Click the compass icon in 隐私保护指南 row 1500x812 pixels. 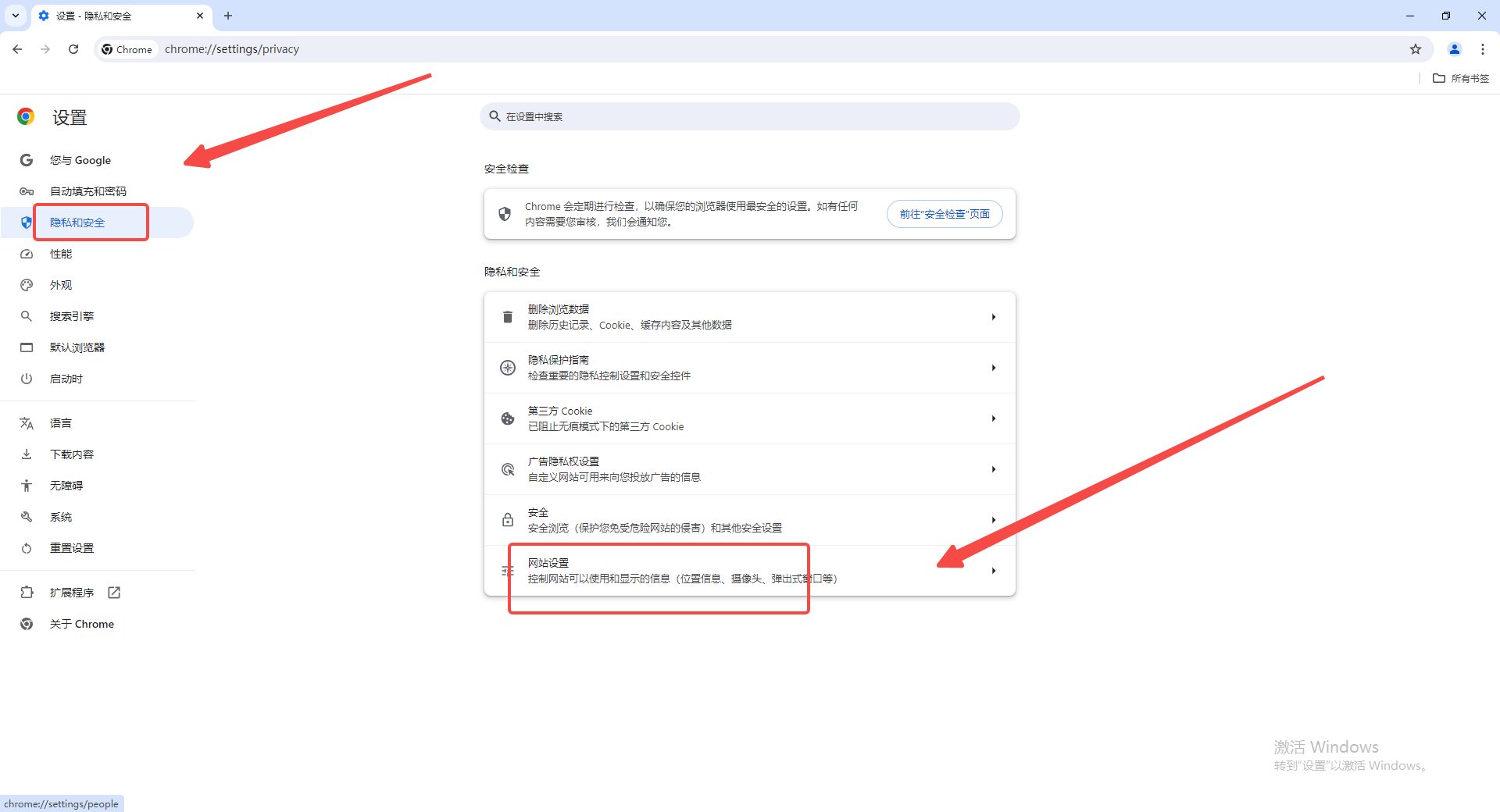(x=508, y=368)
